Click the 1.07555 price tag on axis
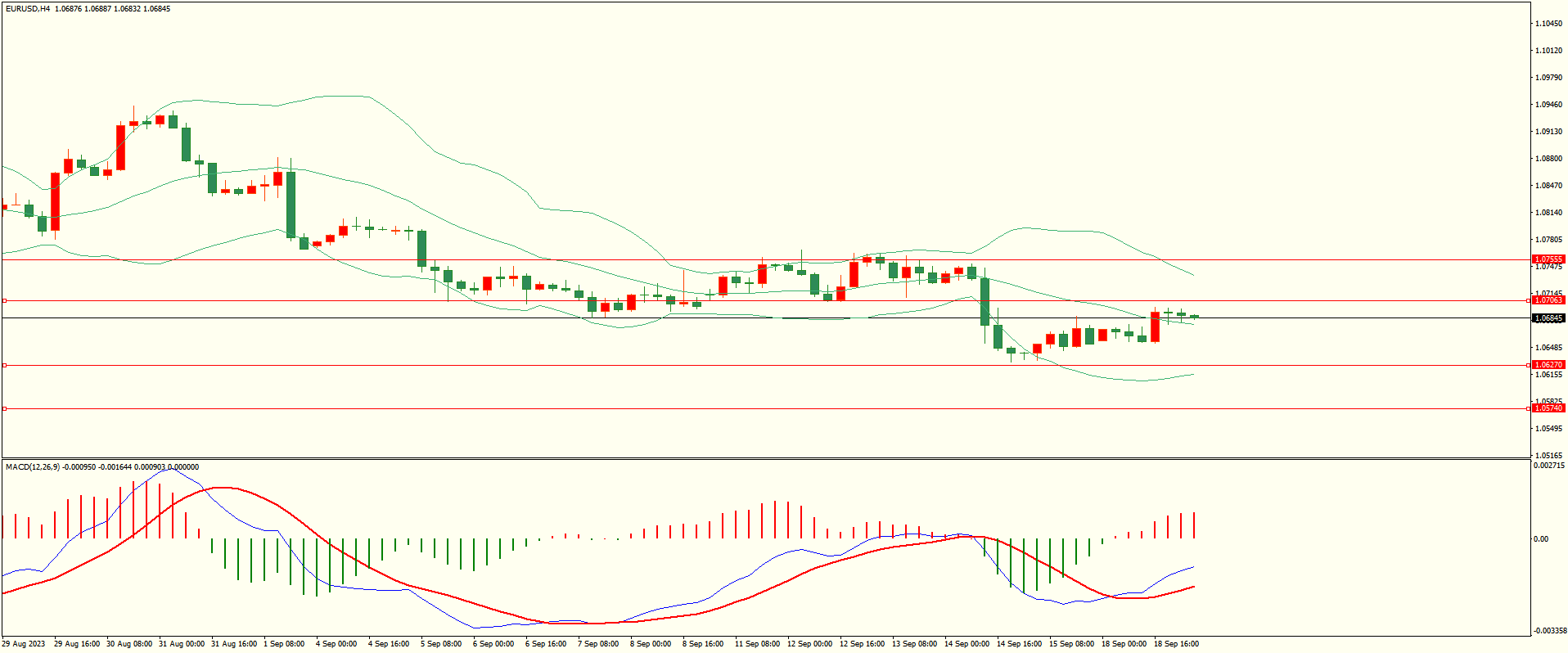 (x=1548, y=259)
